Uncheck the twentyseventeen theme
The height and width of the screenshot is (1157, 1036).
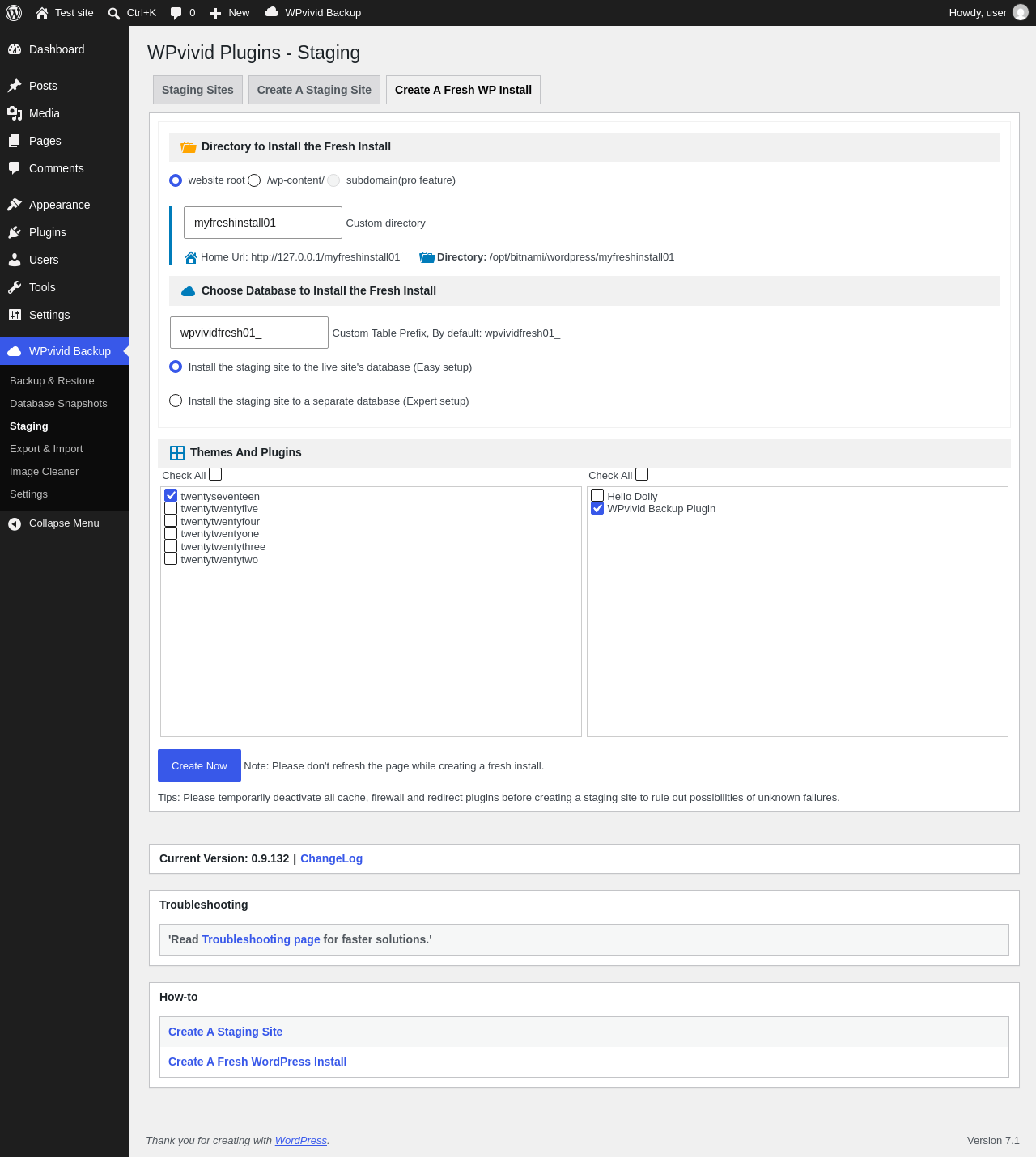(171, 495)
